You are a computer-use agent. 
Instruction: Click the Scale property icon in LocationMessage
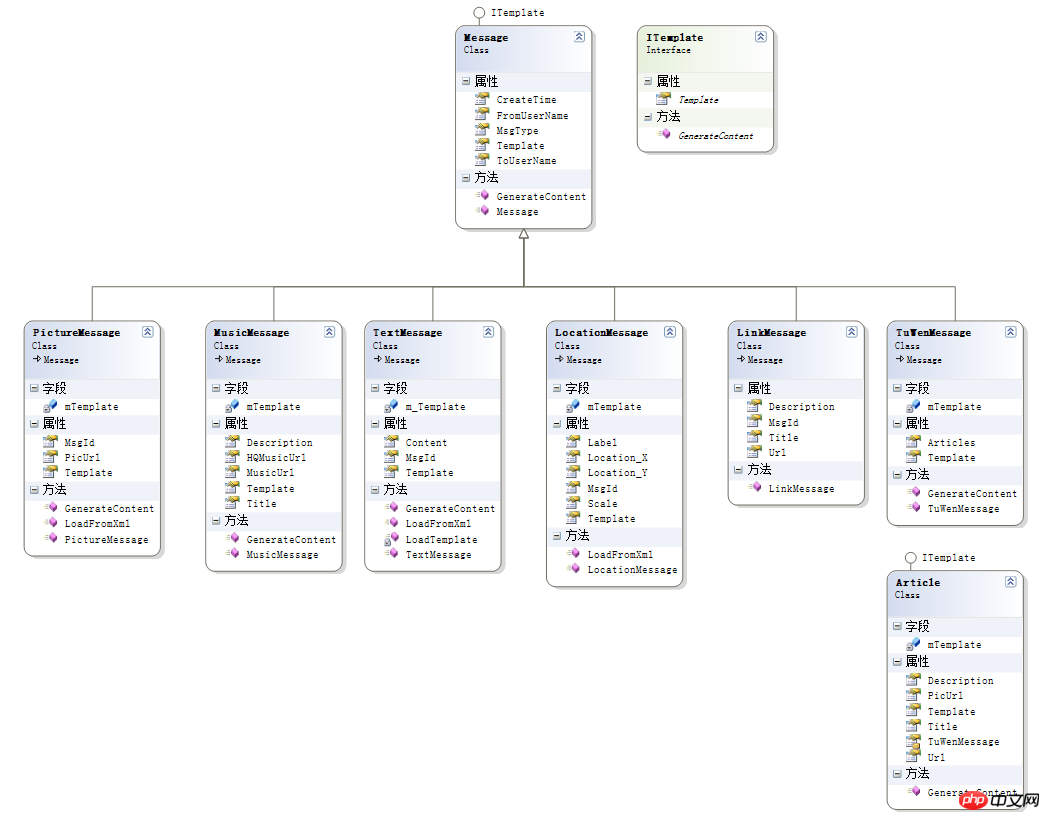tap(573, 503)
